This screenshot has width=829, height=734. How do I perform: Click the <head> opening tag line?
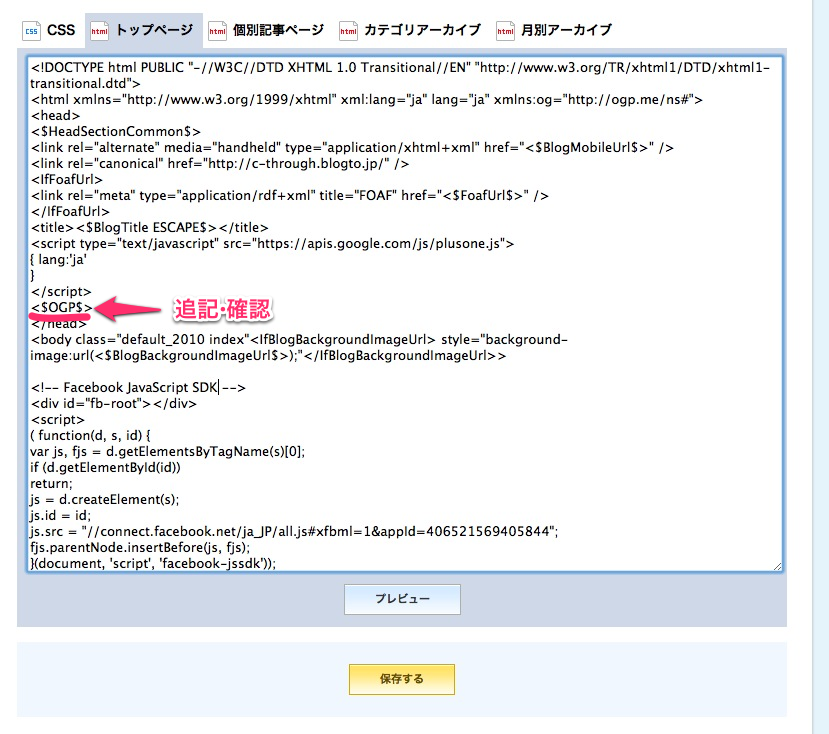click(55, 115)
